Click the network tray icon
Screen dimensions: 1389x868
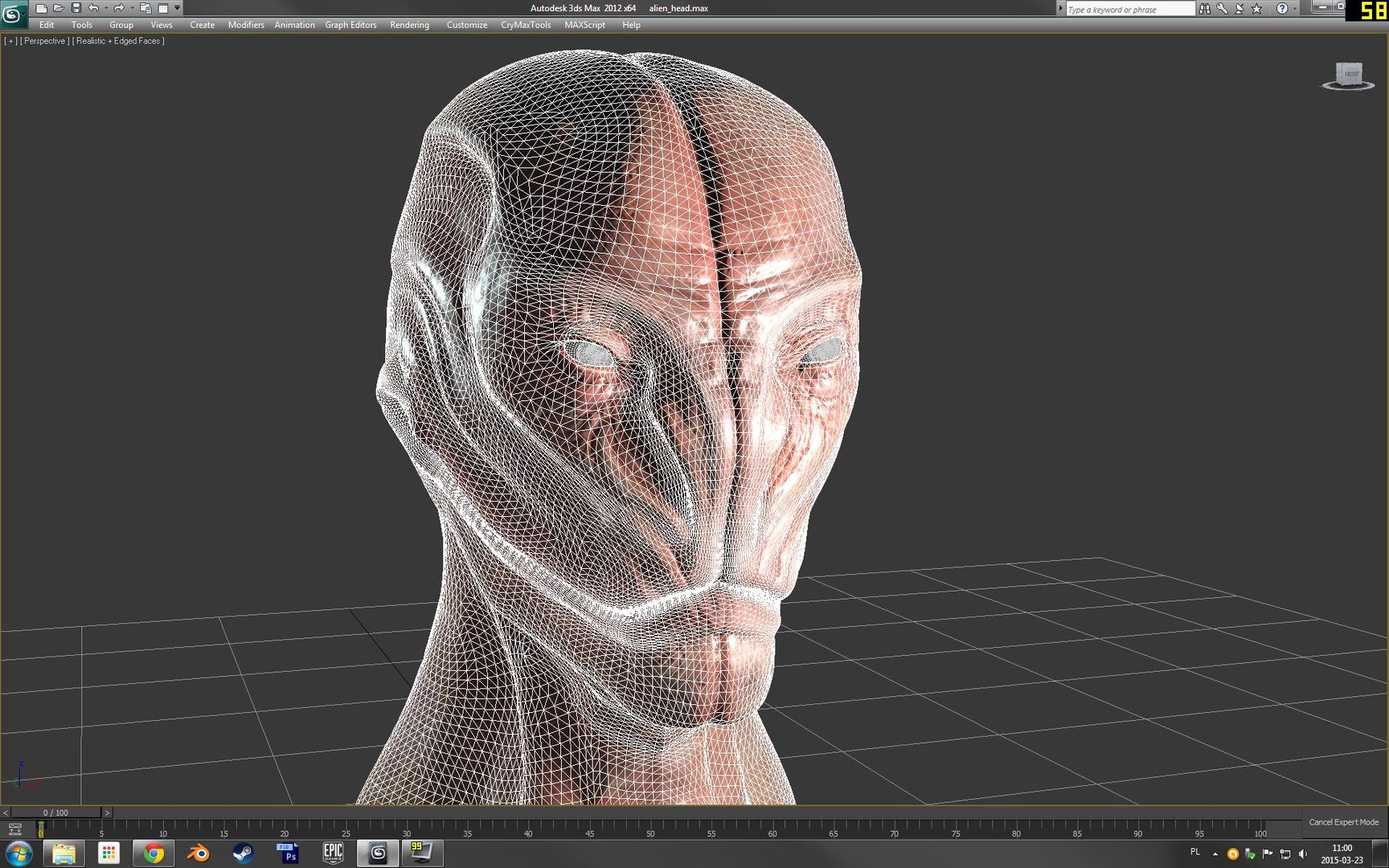pos(1285,854)
